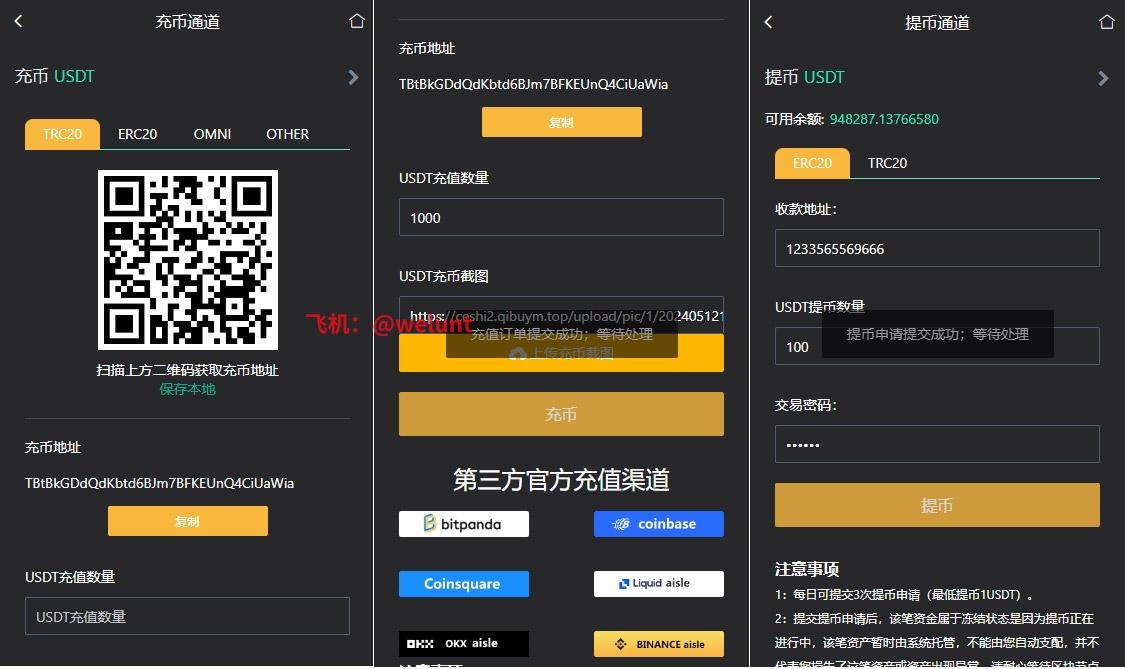Click the TBtBkGDdQdKbtd6BJm7BFKEUnQ4CiUaWia address in middle panel
Image resolution: width=1125 pixels, height=669 pixels.
pos(533,84)
